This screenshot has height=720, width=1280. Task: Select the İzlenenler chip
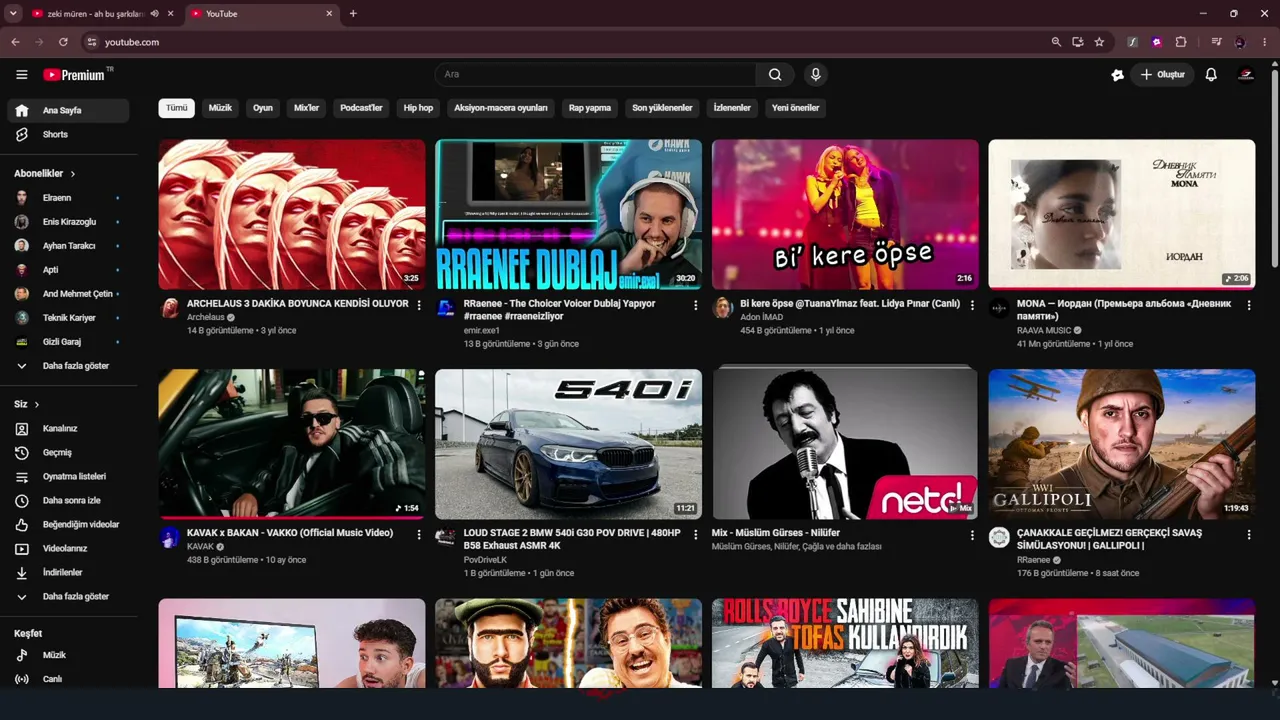(732, 108)
